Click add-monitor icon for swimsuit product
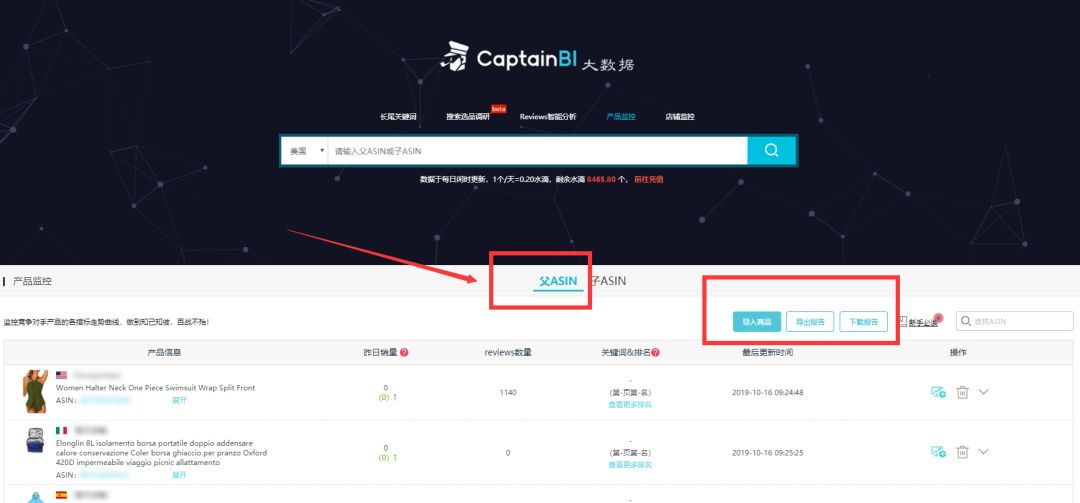Image resolution: width=1080 pixels, height=503 pixels. [x=938, y=392]
